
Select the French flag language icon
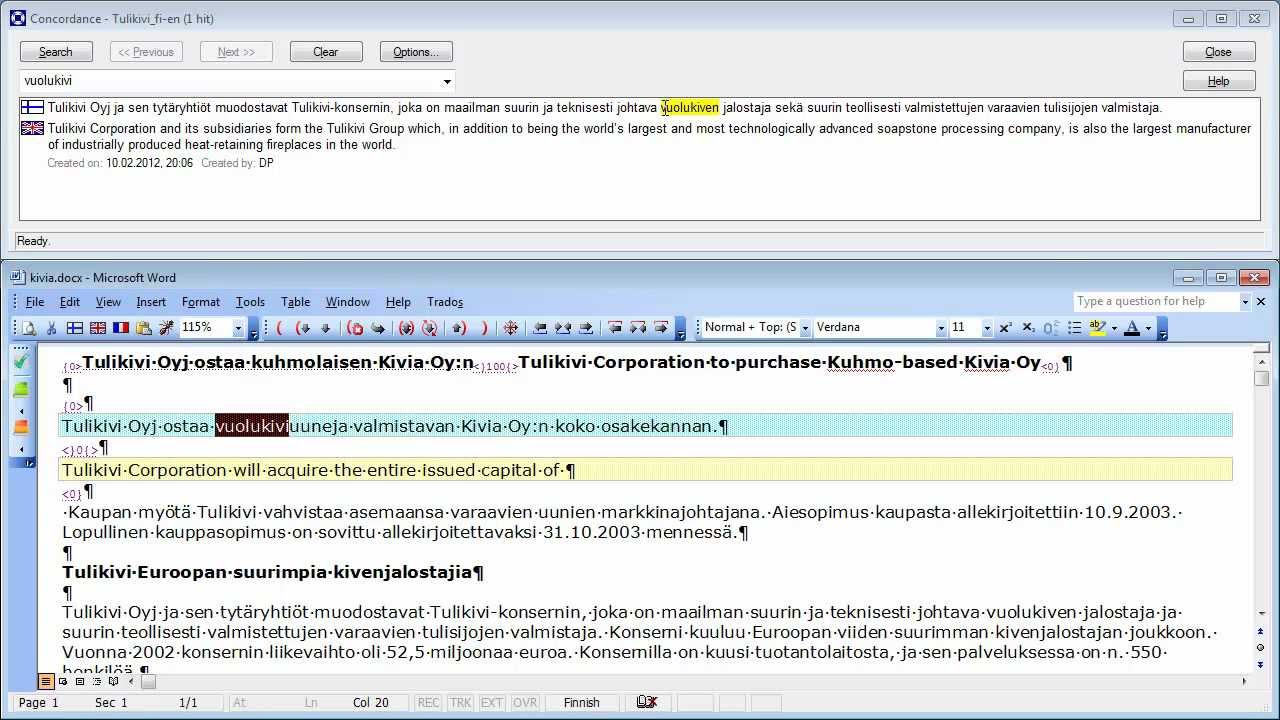(121, 327)
